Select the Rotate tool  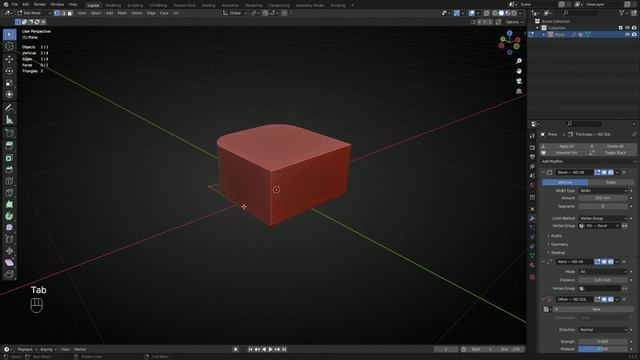click(9, 71)
